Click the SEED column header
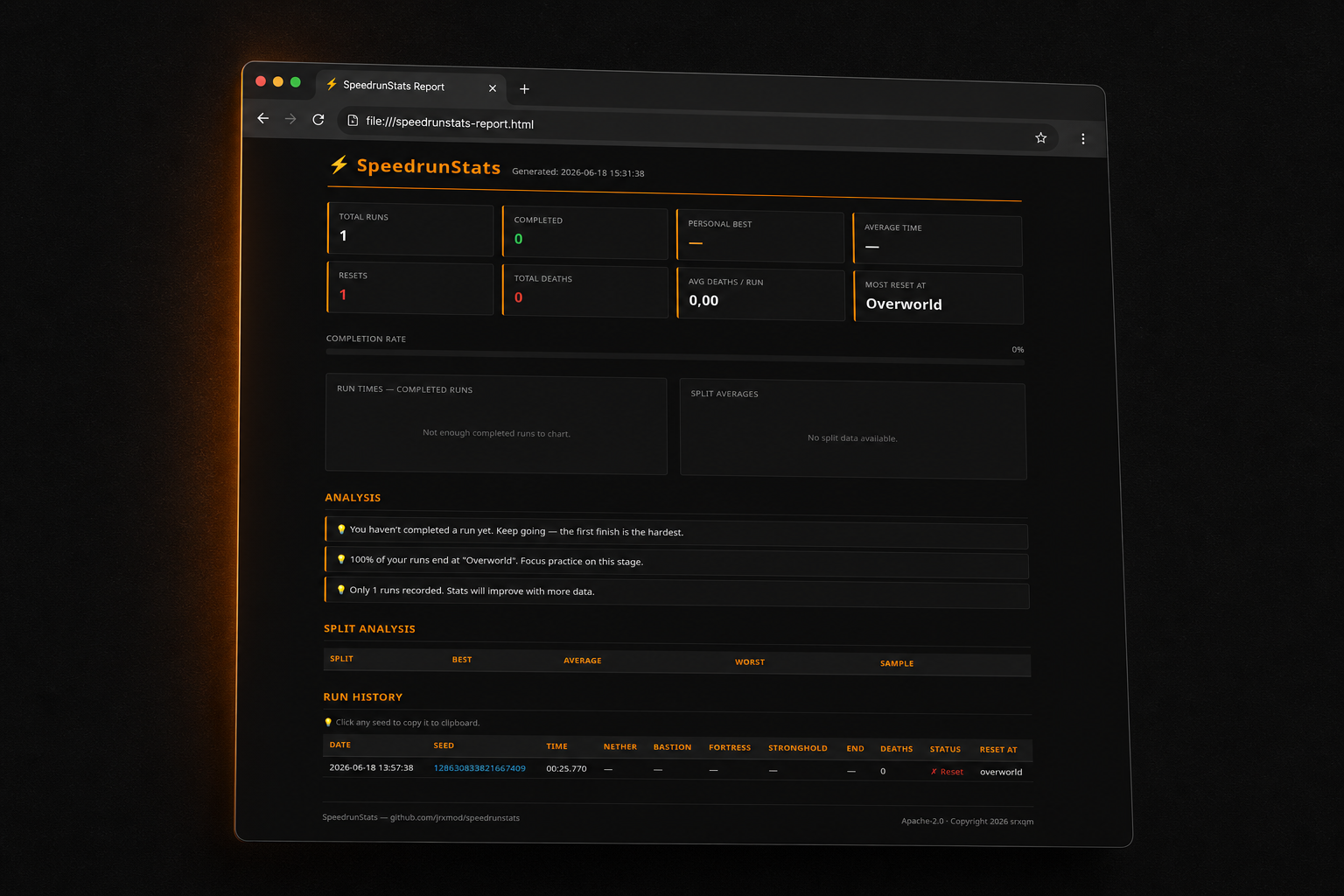The image size is (1344, 896). 444,745
